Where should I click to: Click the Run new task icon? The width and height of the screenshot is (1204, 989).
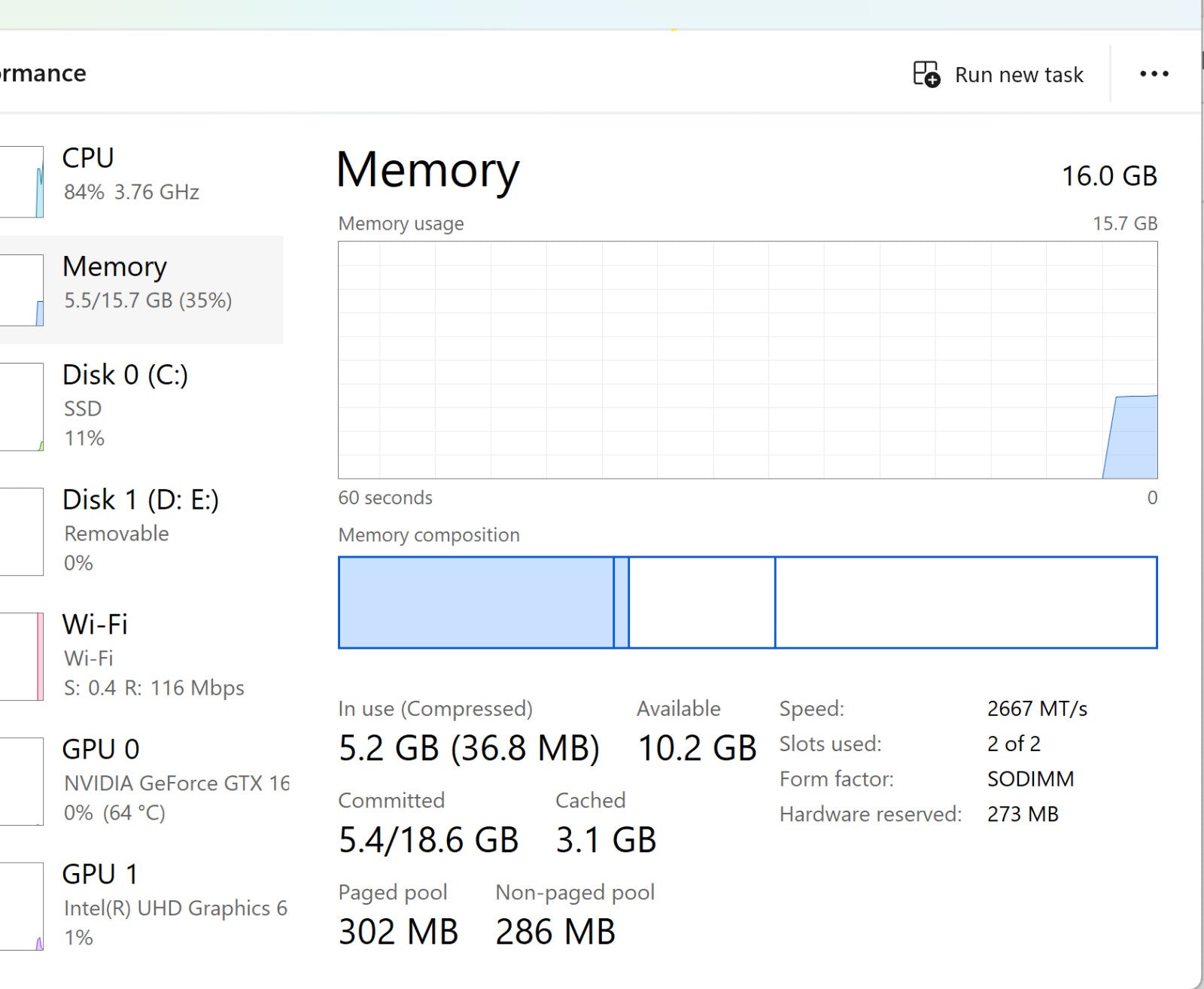[x=926, y=75]
